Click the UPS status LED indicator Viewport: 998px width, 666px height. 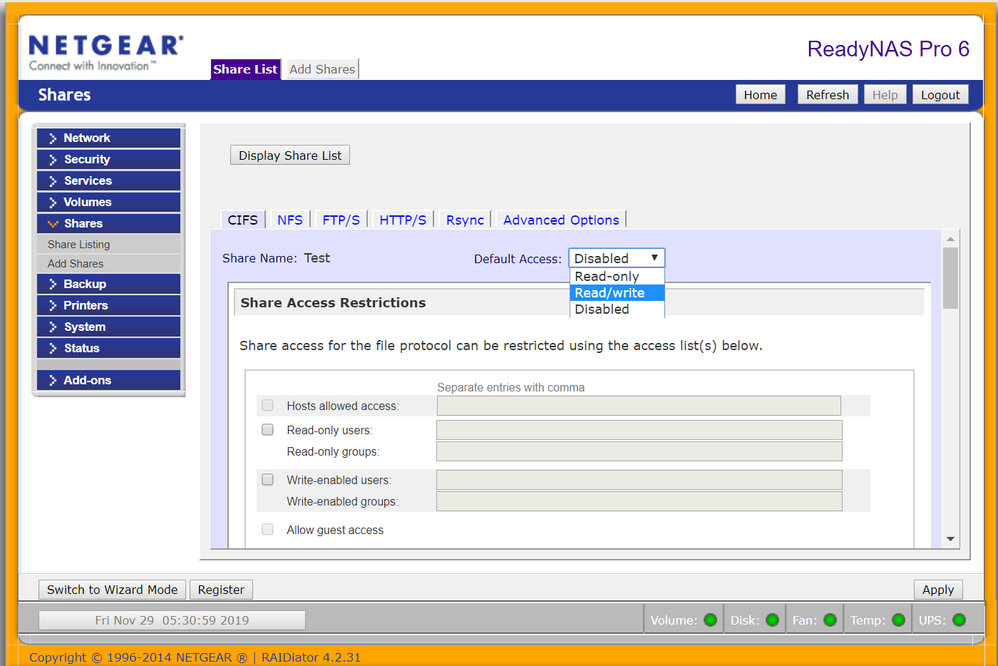click(x=959, y=620)
